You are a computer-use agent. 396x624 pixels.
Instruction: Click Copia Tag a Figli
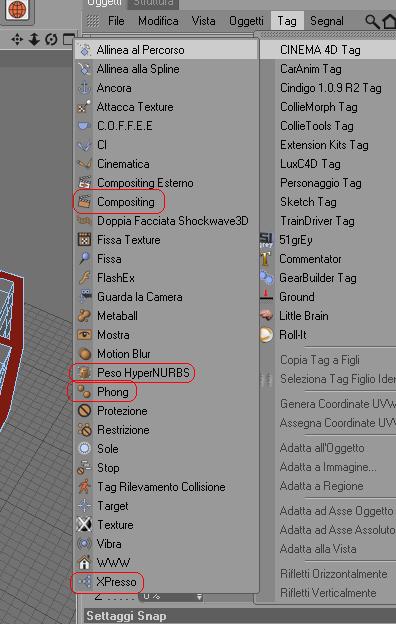pyautogui.click(x=320, y=360)
